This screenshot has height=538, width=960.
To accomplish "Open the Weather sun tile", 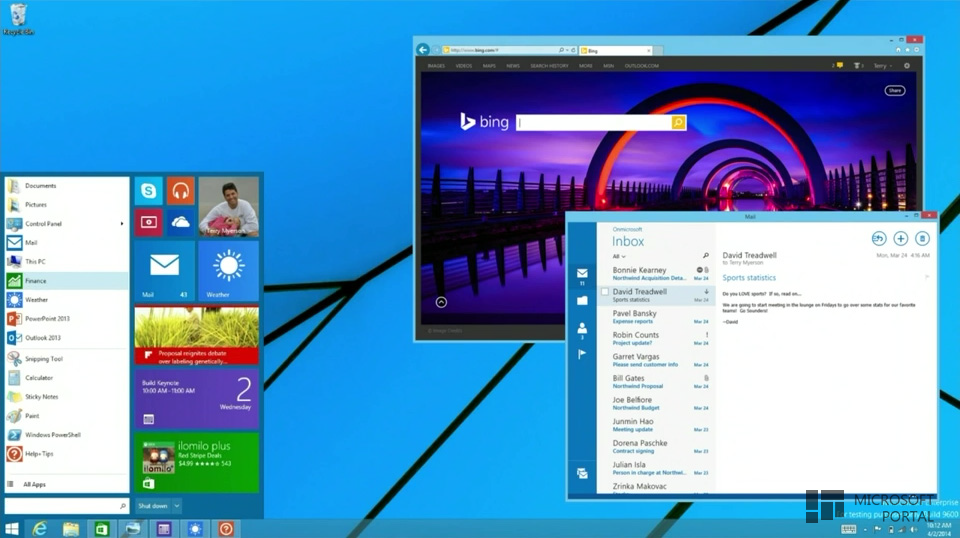I will pos(228,271).
